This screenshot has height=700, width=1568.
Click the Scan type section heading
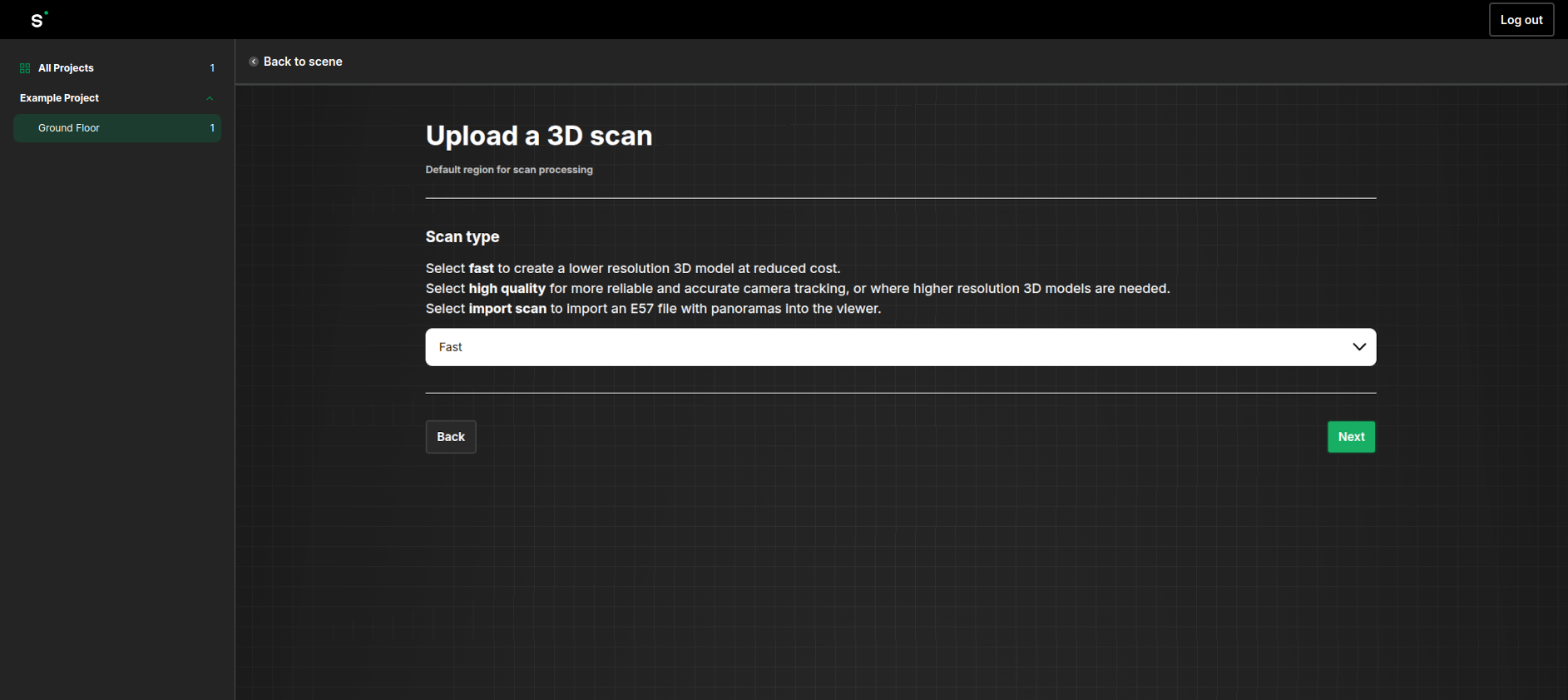pos(462,236)
